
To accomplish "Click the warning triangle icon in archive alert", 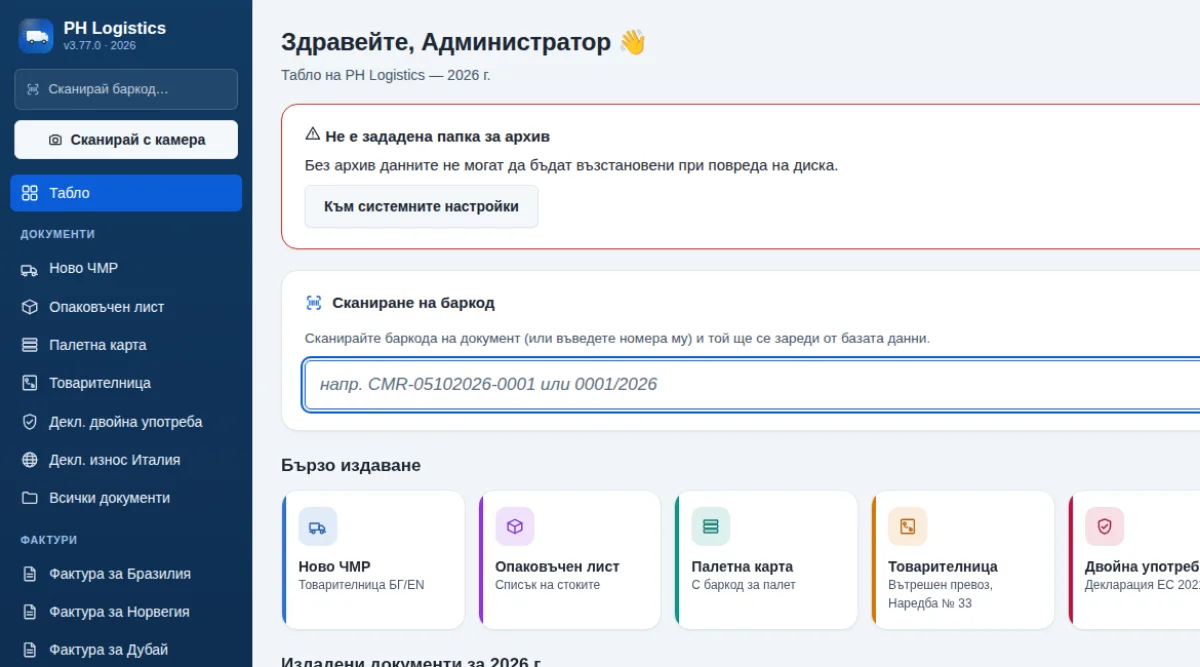I will (313, 135).
